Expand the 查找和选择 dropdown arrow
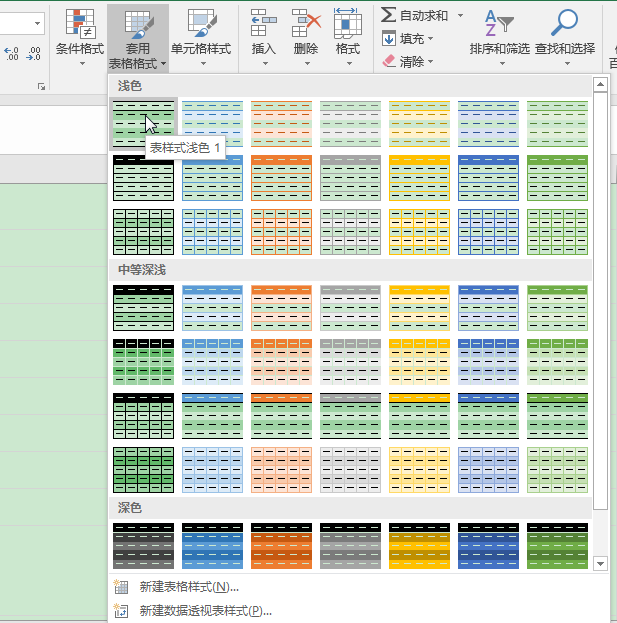The image size is (617, 623). point(567,64)
